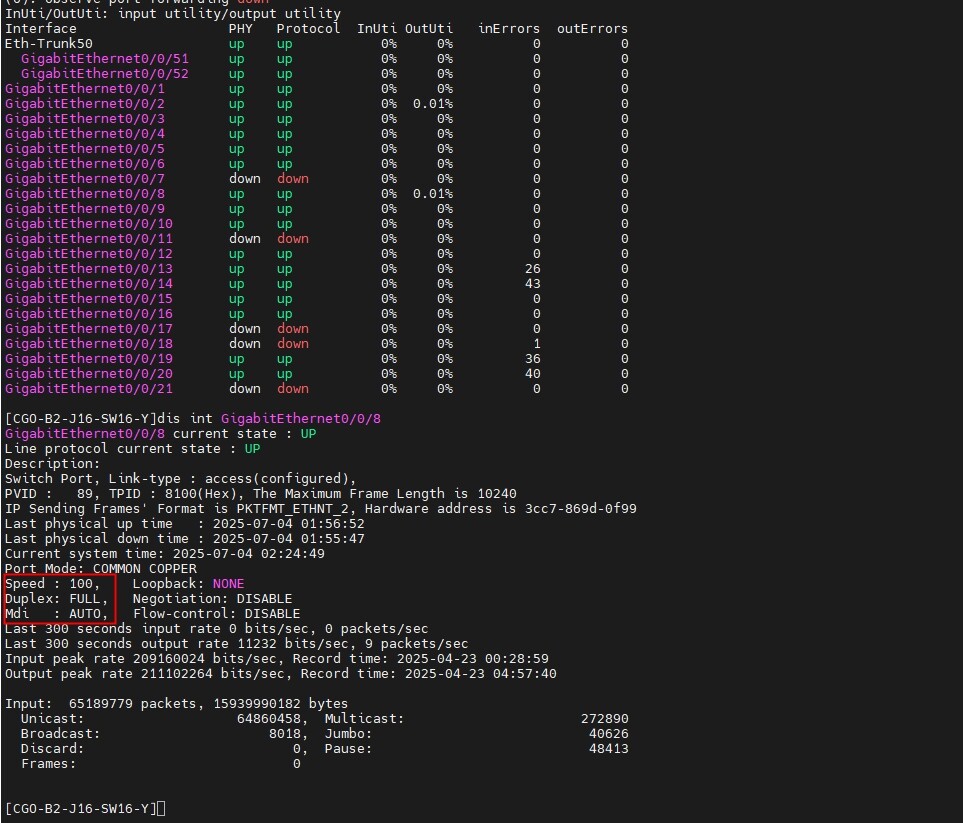963x823 pixels.
Task: Click the GigabitEthernet0/0/17 table row name
Action: pos(88,329)
